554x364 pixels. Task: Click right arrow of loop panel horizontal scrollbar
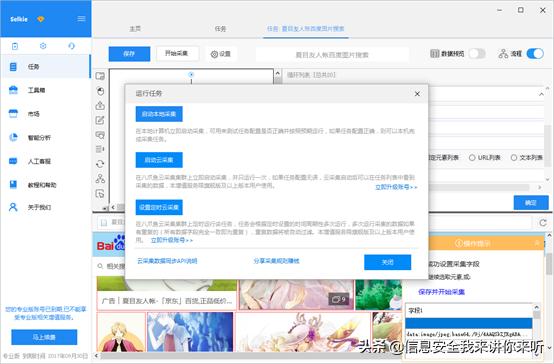pos(540,187)
